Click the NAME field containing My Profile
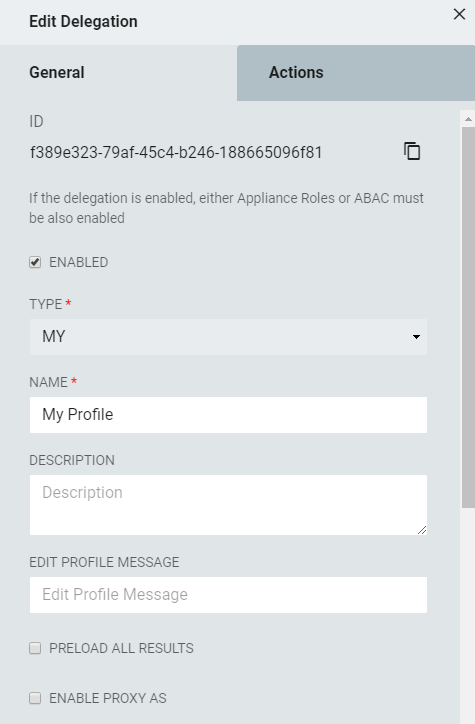This screenshot has width=475, height=724. [x=228, y=415]
